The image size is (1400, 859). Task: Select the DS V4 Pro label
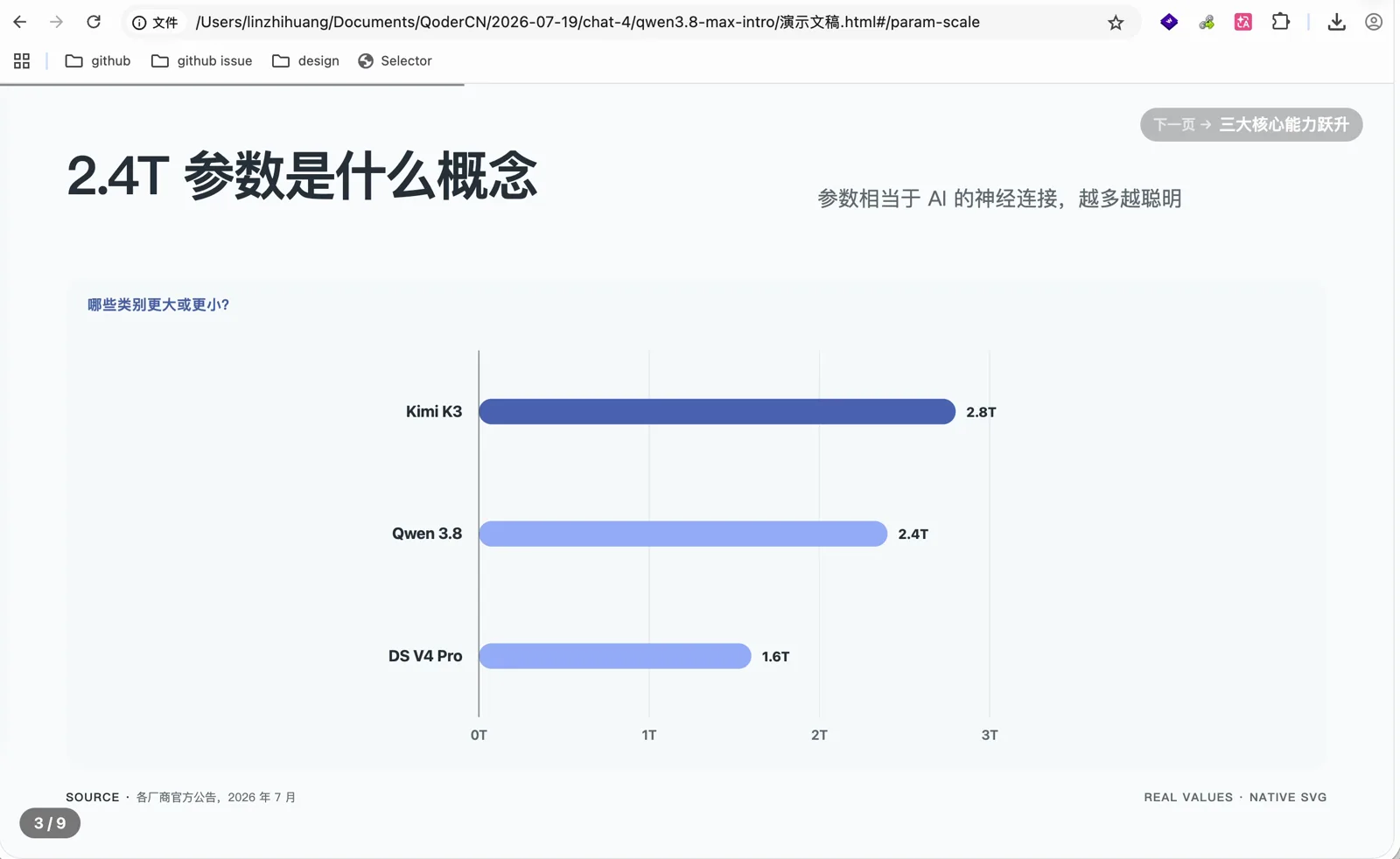(425, 656)
